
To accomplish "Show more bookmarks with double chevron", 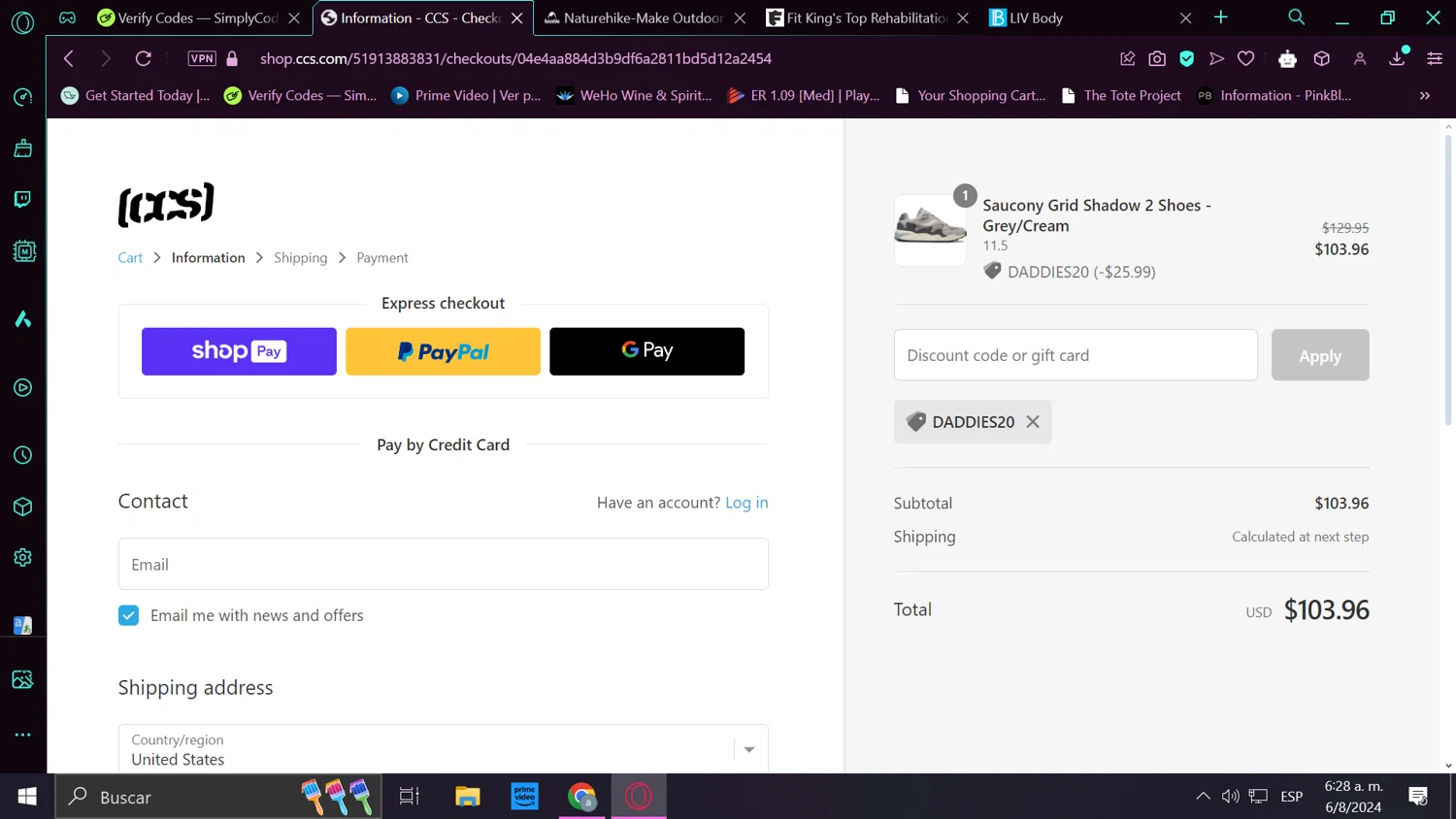I will 1425,95.
